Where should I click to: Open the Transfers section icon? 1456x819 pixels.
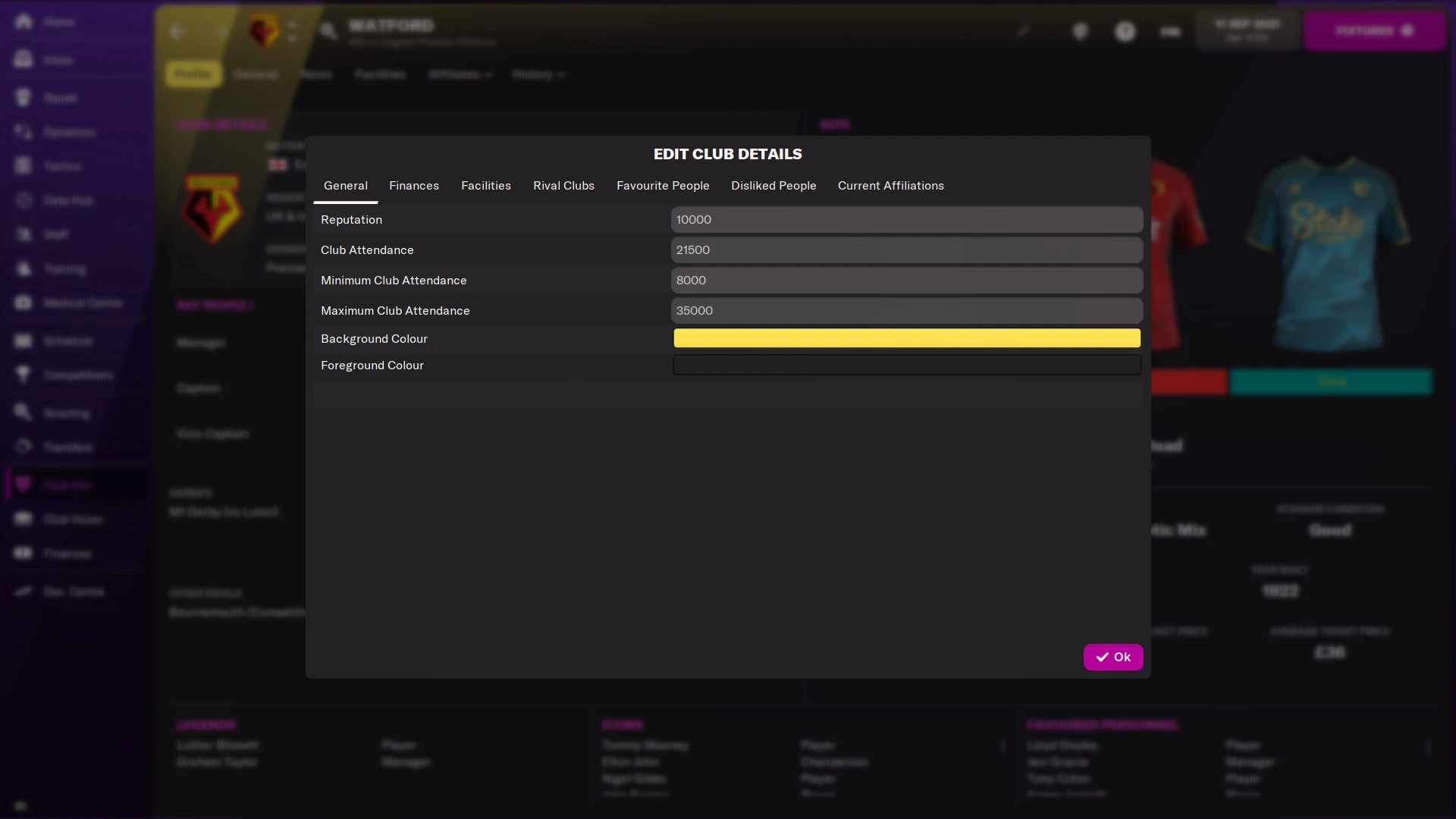[x=23, y=447]
